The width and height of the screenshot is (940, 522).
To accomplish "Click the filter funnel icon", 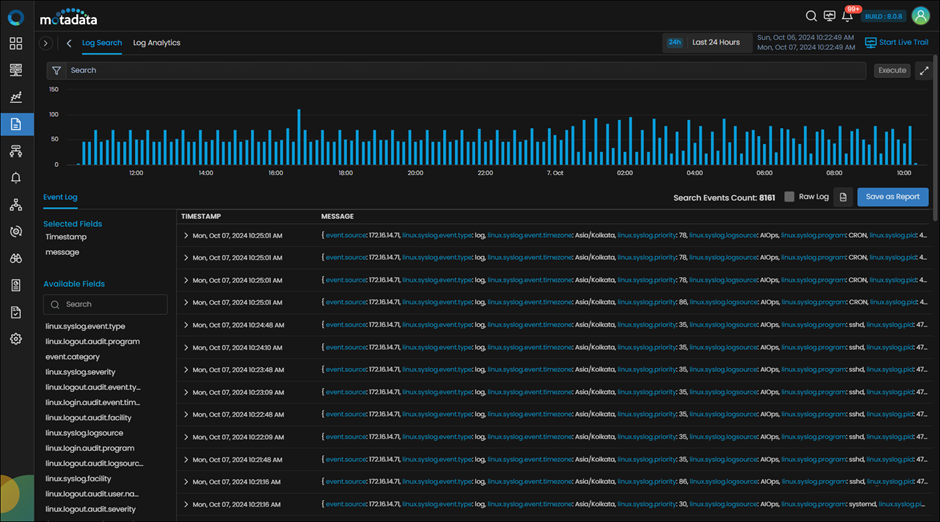I will [x=56, y=71].
